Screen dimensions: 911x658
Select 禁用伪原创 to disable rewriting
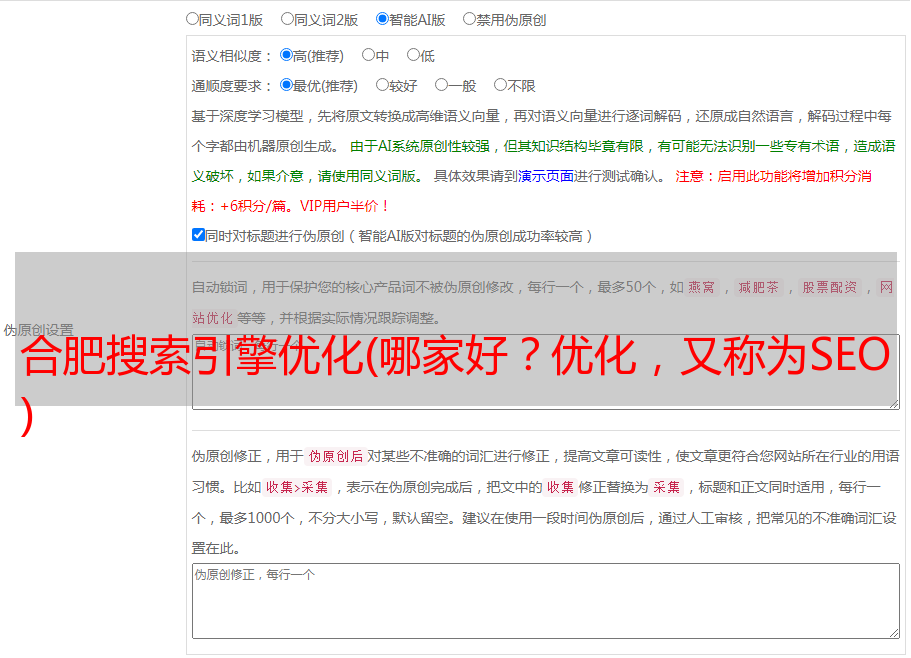pyautogui.click(x=469, y=18)
